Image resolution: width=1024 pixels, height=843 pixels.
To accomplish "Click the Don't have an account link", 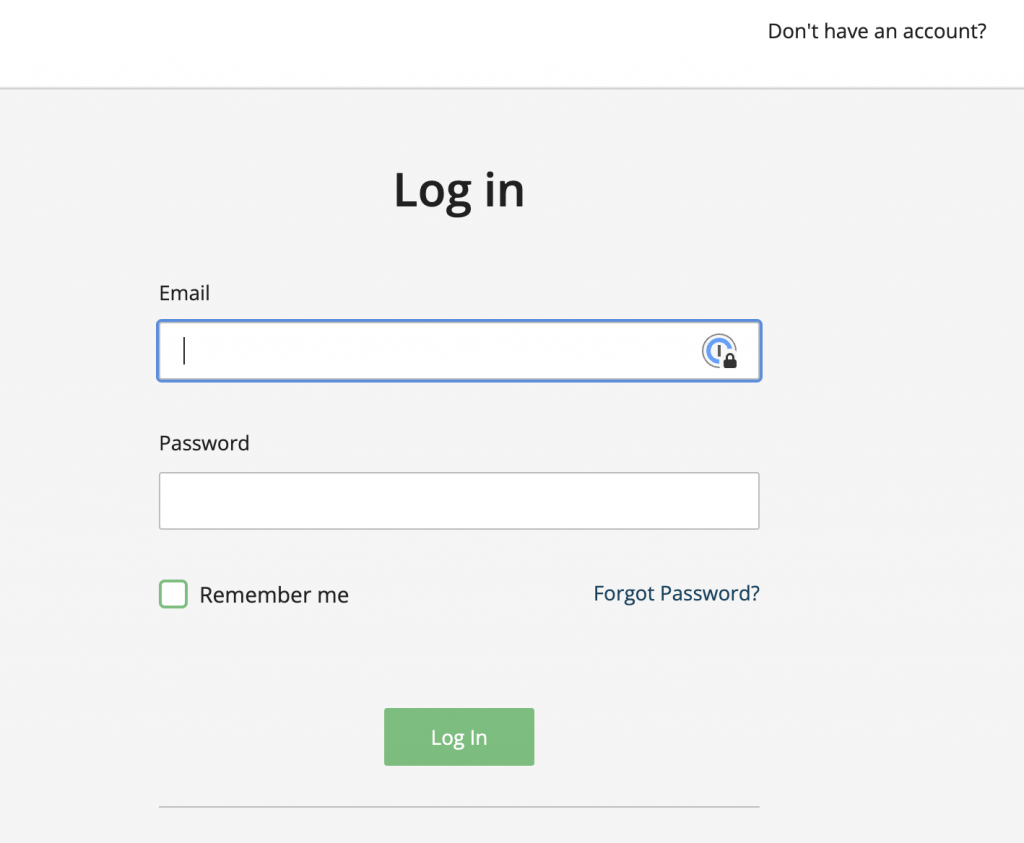I will 876,31.
